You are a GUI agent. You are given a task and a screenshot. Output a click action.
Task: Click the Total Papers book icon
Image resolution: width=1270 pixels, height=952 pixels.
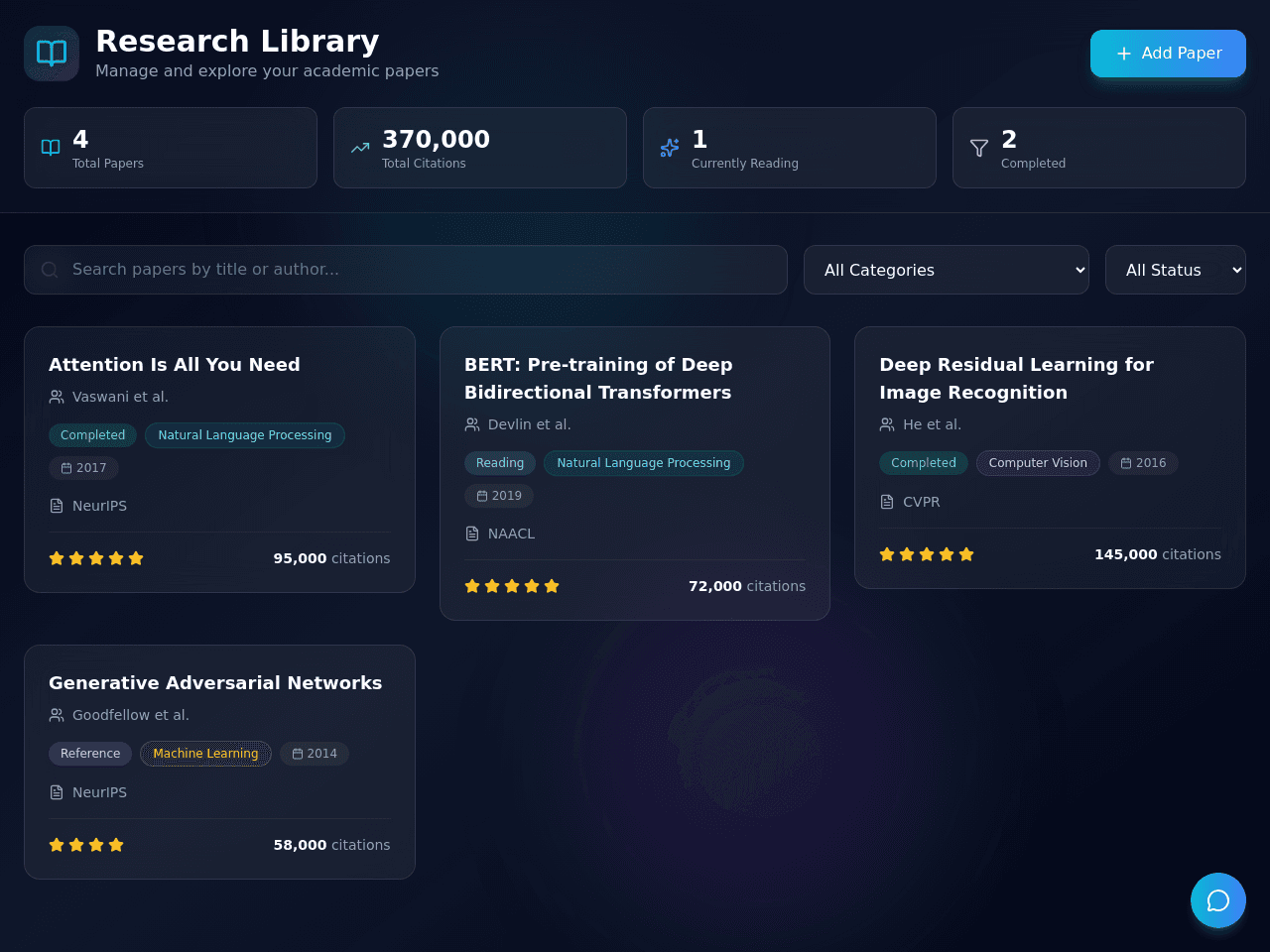point(51,148)
